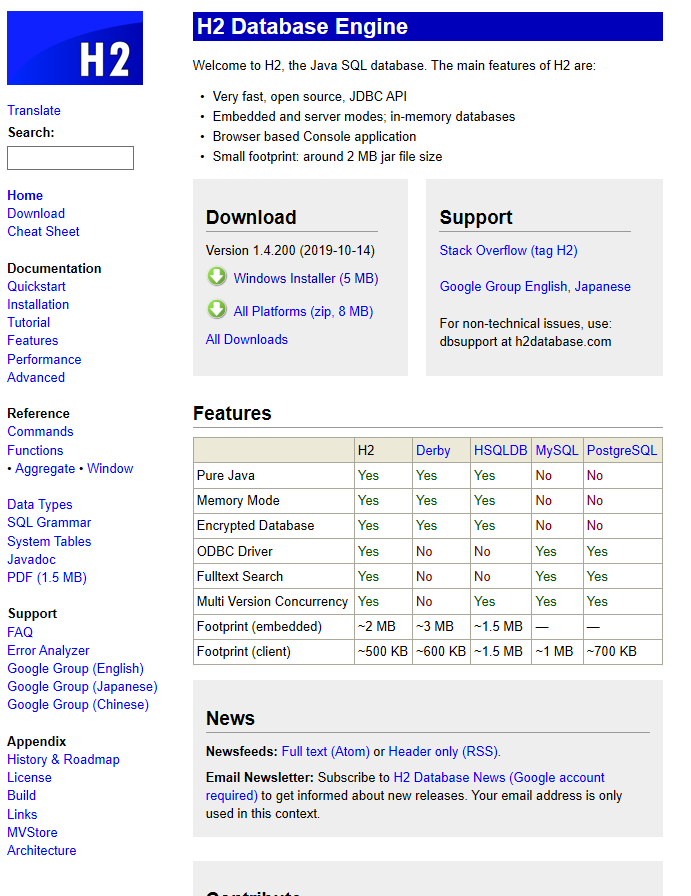Open the Architecture page
Screen dimensions: 691x896
tap(42, 850)
